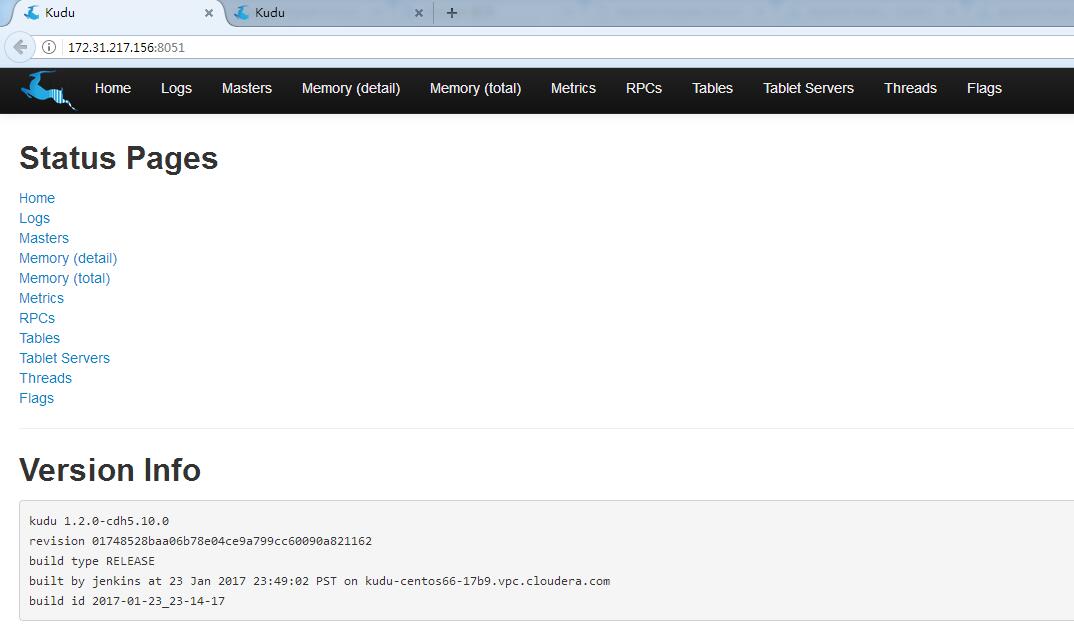The height and width of the screenshot is (625, 1074).
Task: Follow the Tables link under Status Pages
Action: (39, 338)
